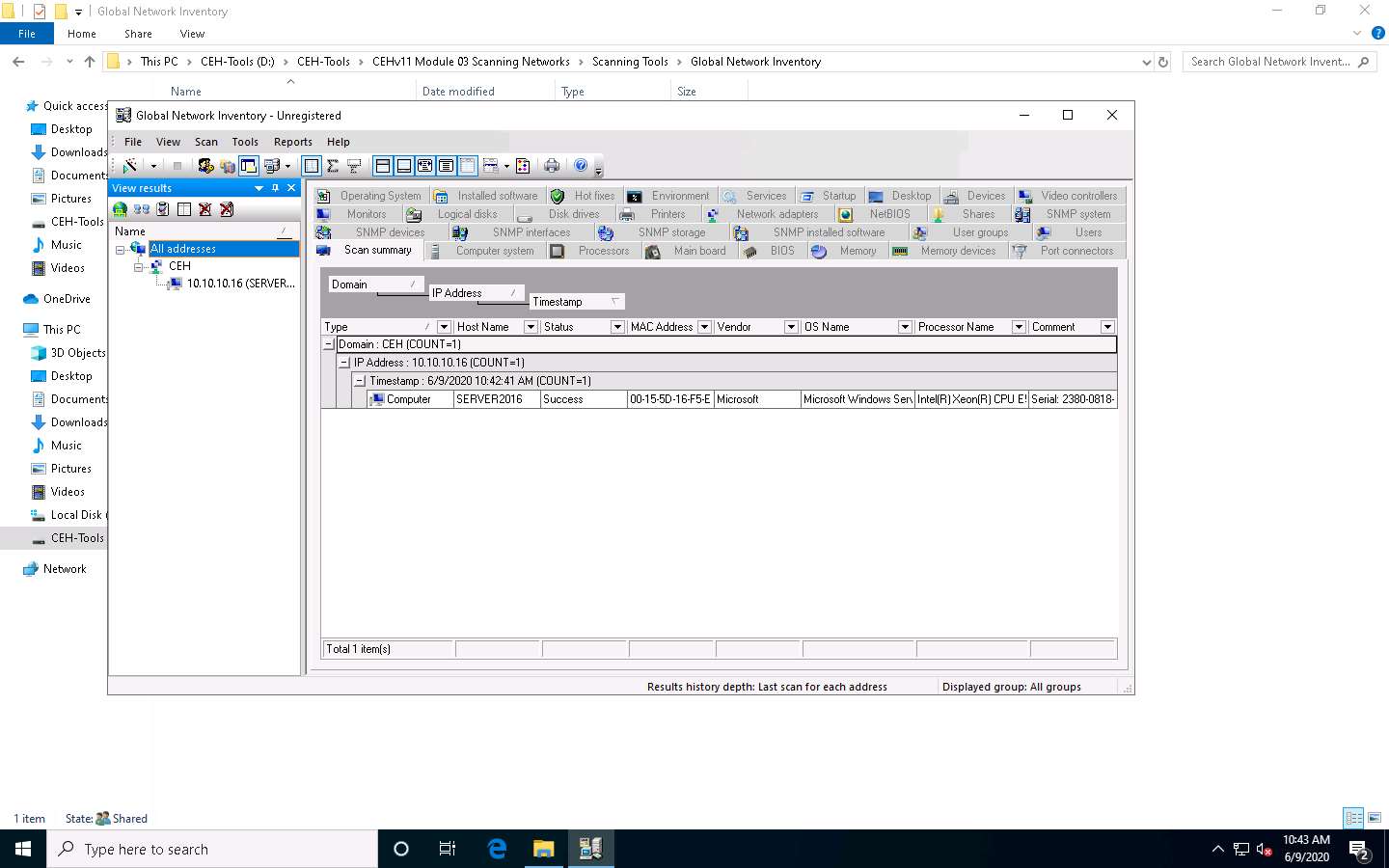Click the Timestamp grouping header box
Screen dimensions: 1389x868
click(x=578, y=302)
